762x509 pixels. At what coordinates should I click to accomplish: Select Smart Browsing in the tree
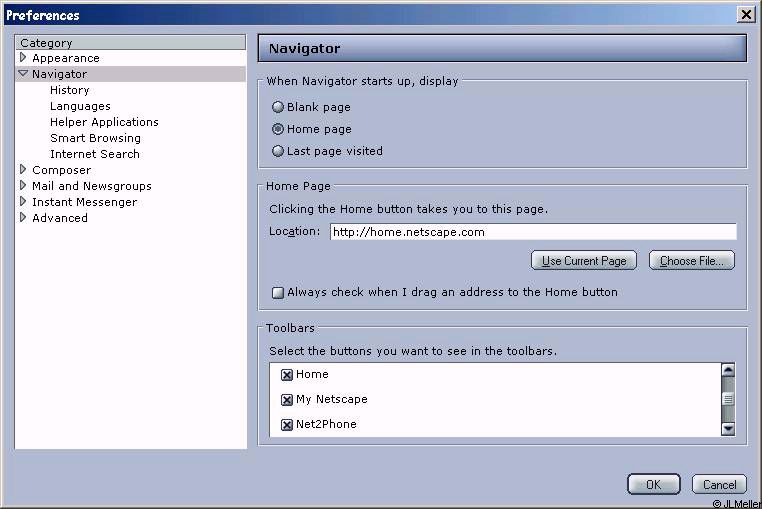coord(95,138)
